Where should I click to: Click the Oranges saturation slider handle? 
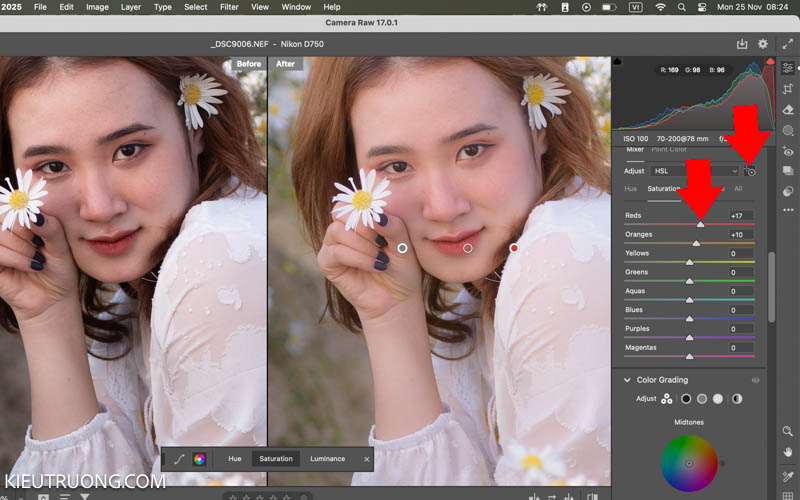click(696, 243)
